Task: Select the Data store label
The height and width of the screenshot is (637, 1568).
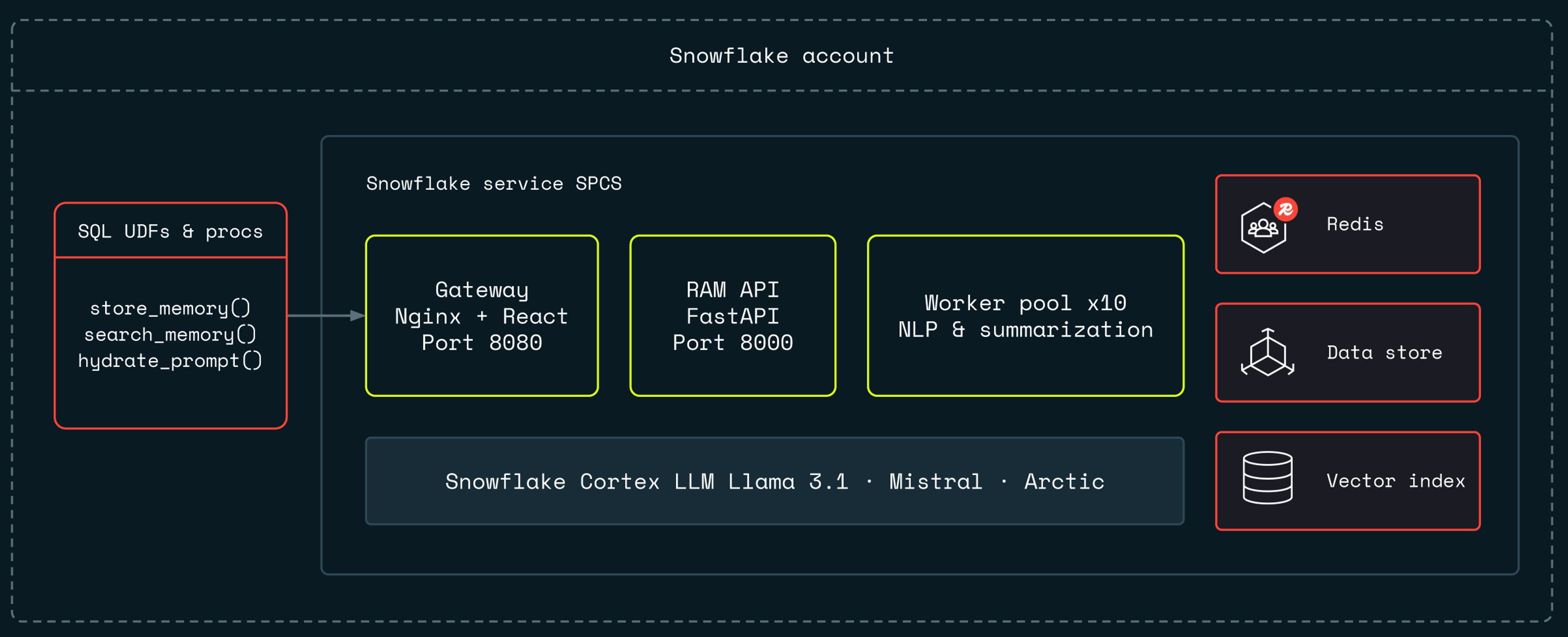Action: (1384, 352)
